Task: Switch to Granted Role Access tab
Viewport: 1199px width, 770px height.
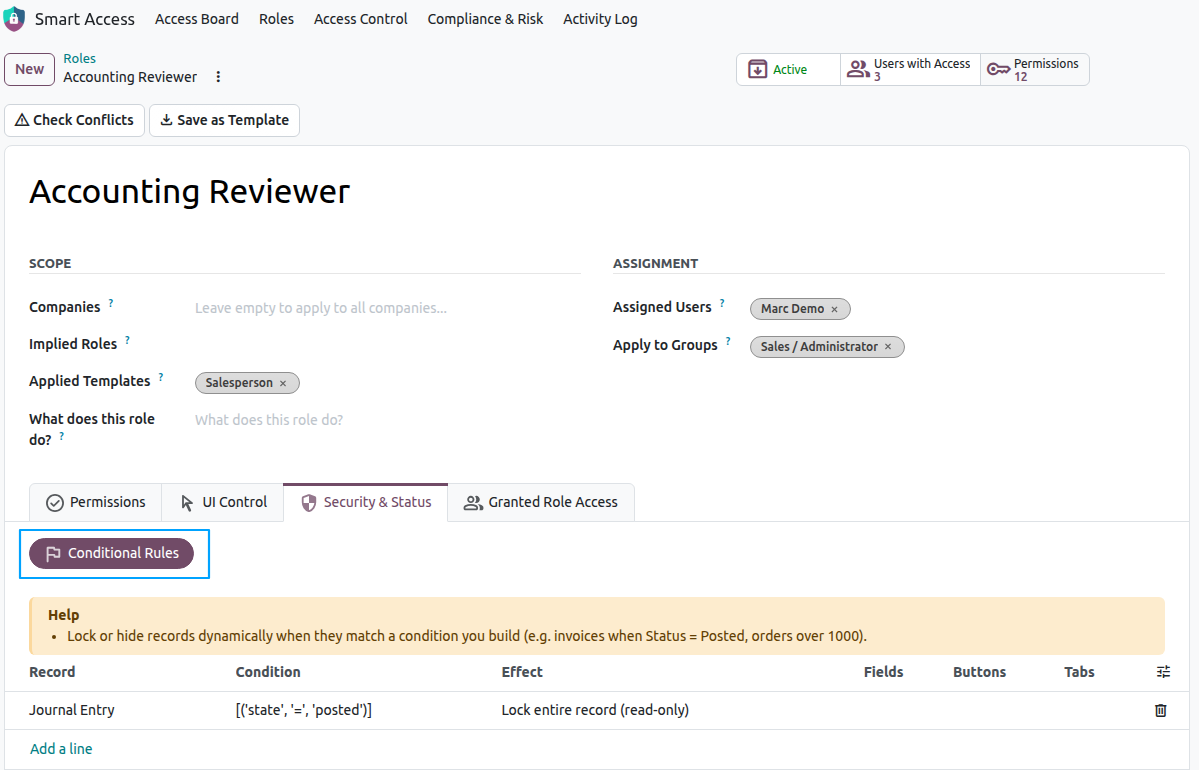Action: click(541, 502)
